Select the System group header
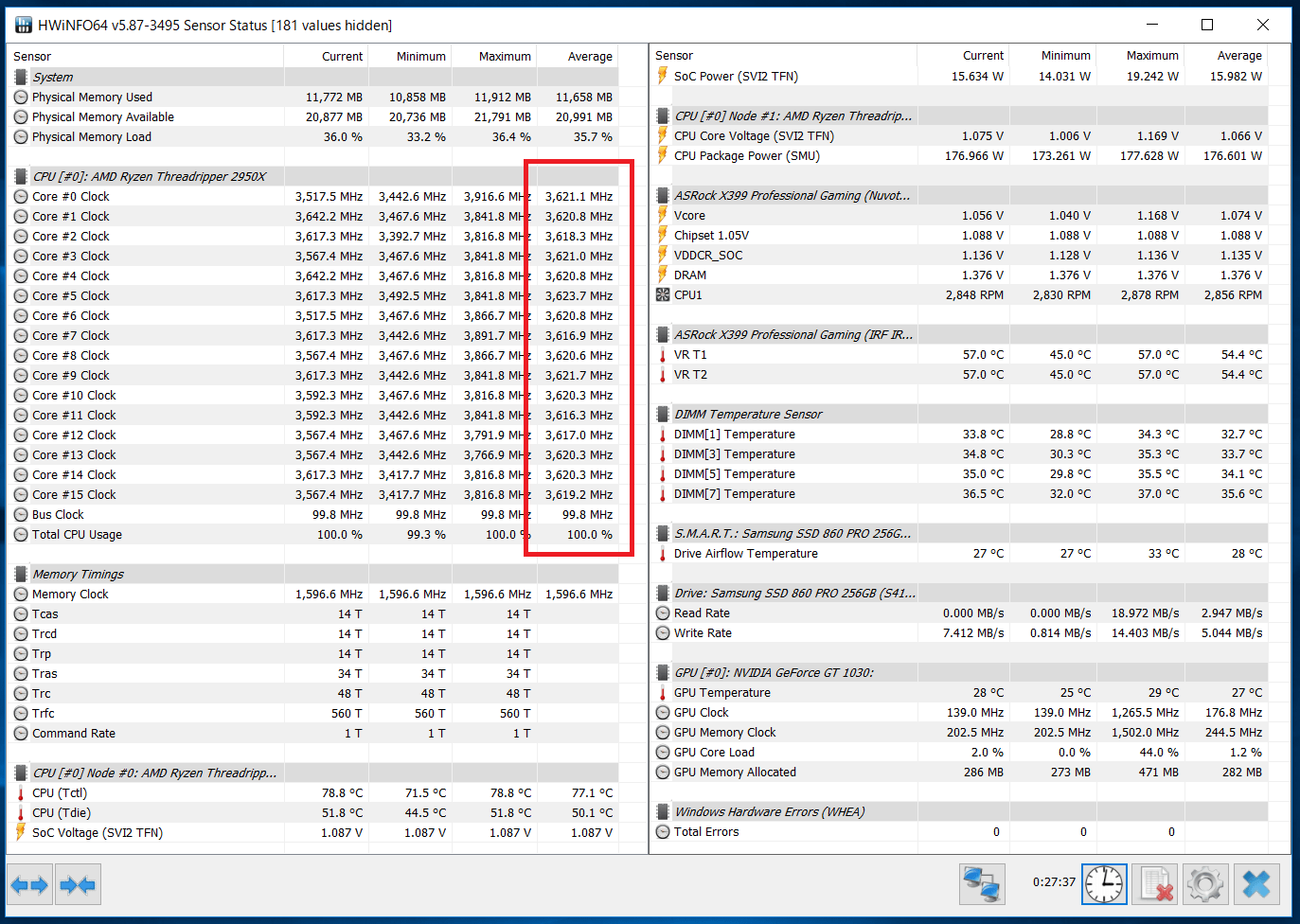The height and width of the screenshot is (924, 1300). [x=314, y=77]
